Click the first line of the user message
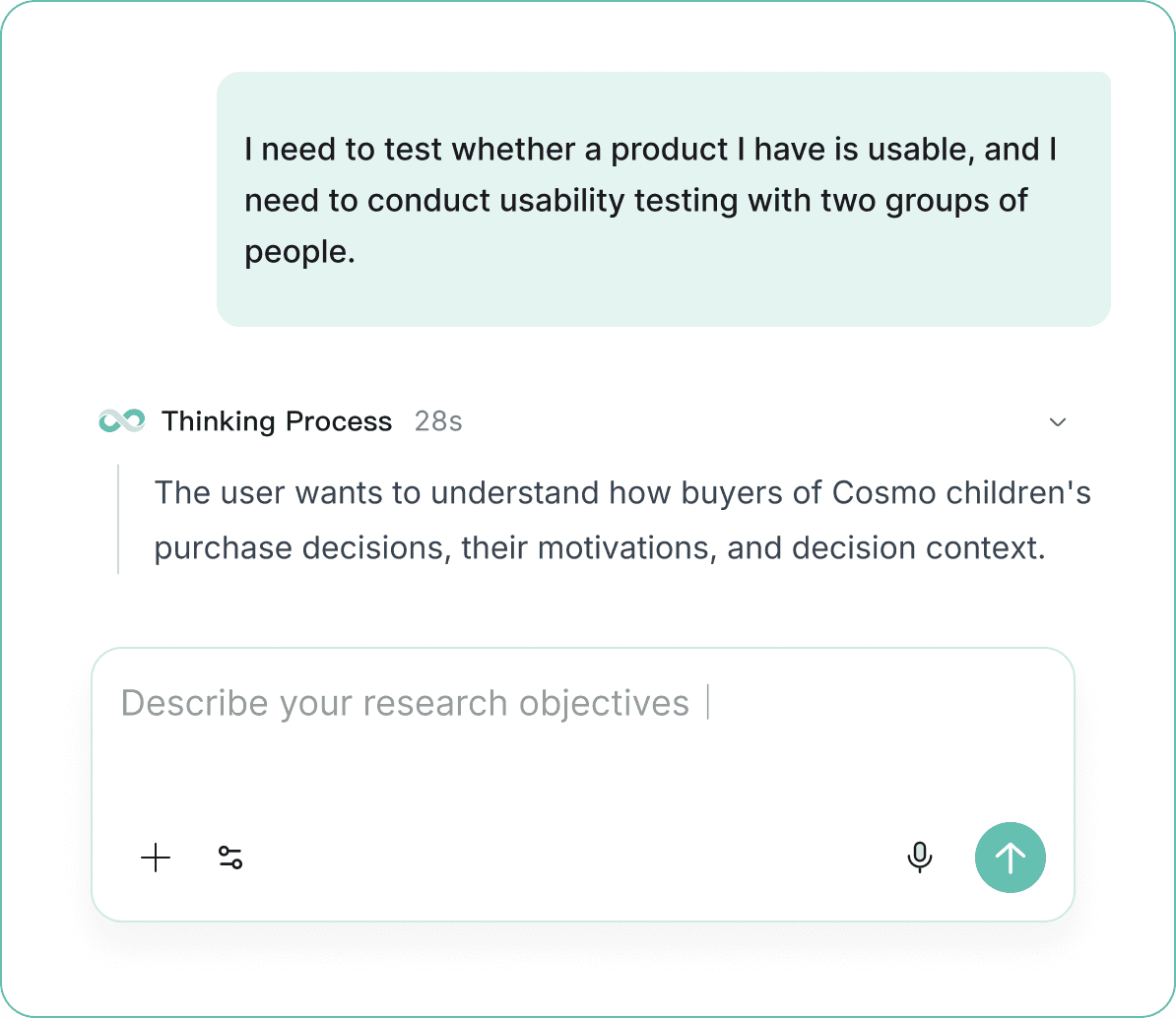Screen dimensions: 1176x1018 pyautogui.click(x=651, y=150)
